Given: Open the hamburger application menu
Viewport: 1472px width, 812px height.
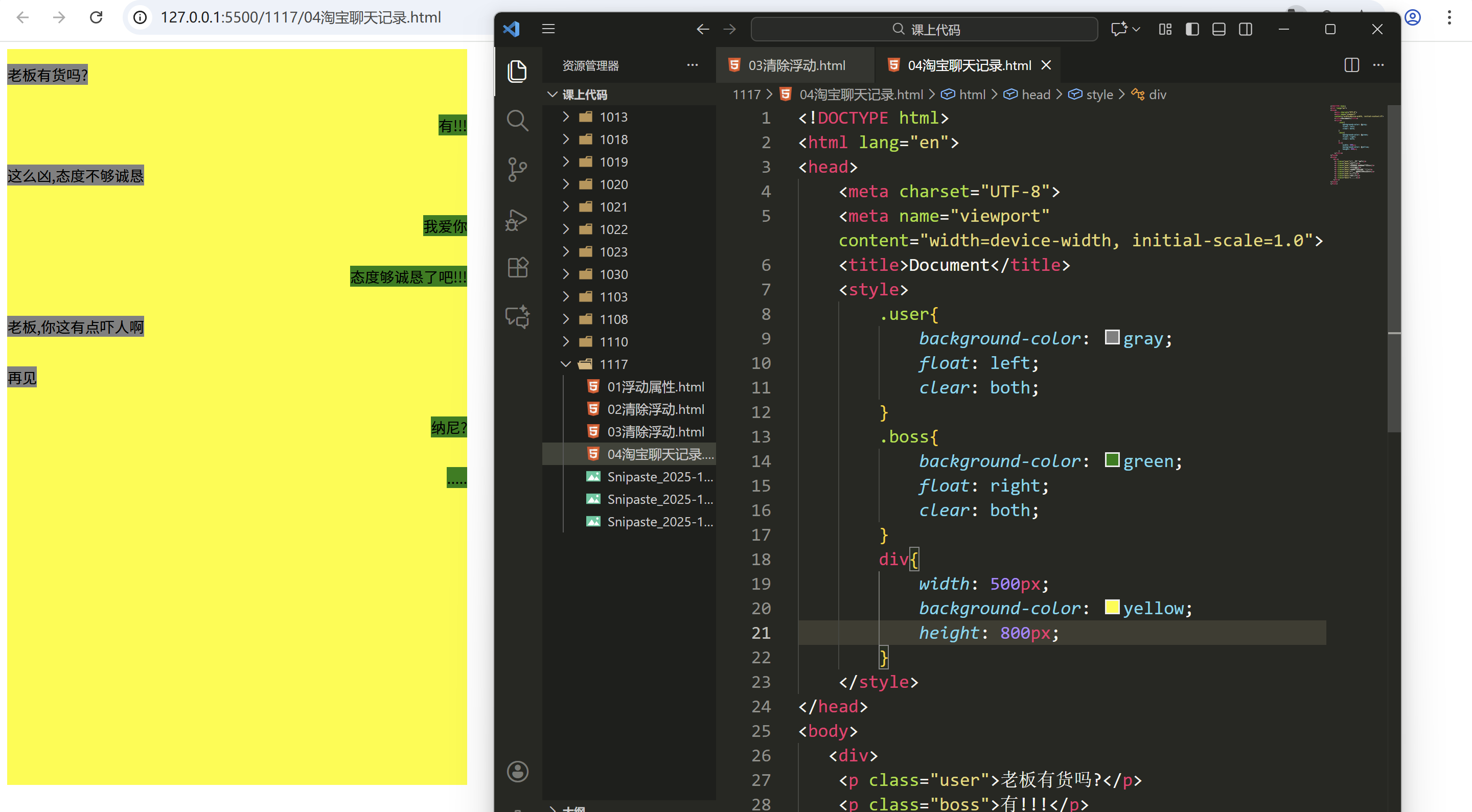Looking at the screenshot, I should pos(548,29).
